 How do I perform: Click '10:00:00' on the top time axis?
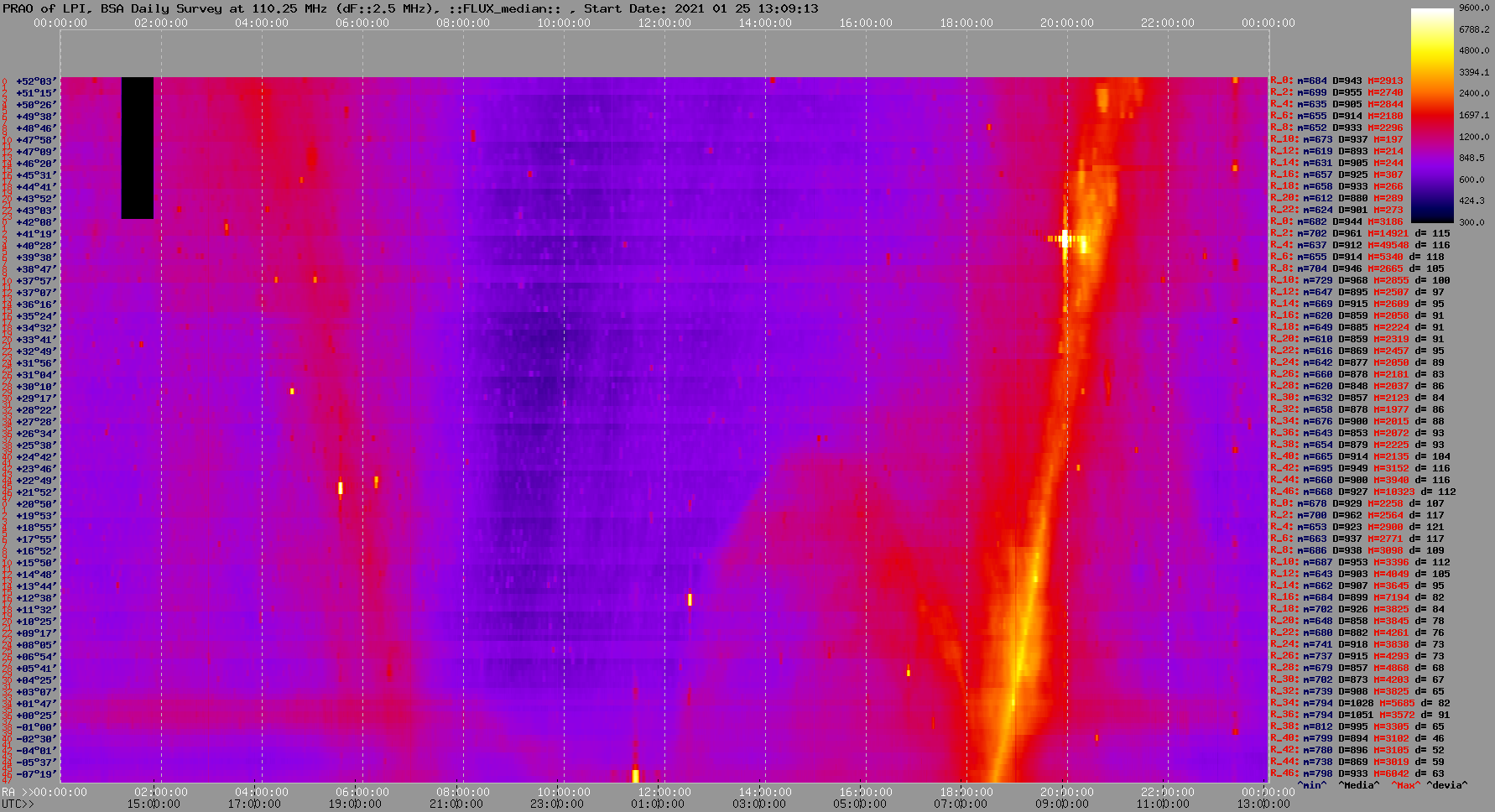(564, 23)
